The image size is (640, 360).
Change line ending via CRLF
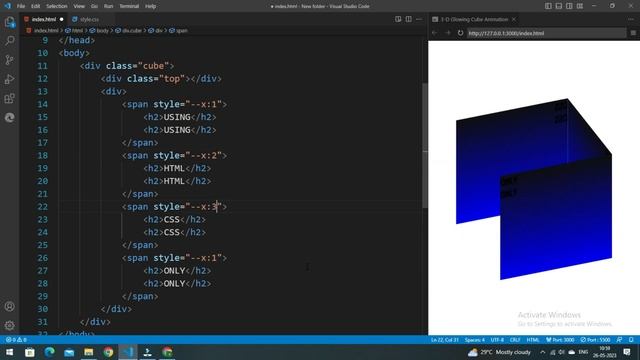515,340
